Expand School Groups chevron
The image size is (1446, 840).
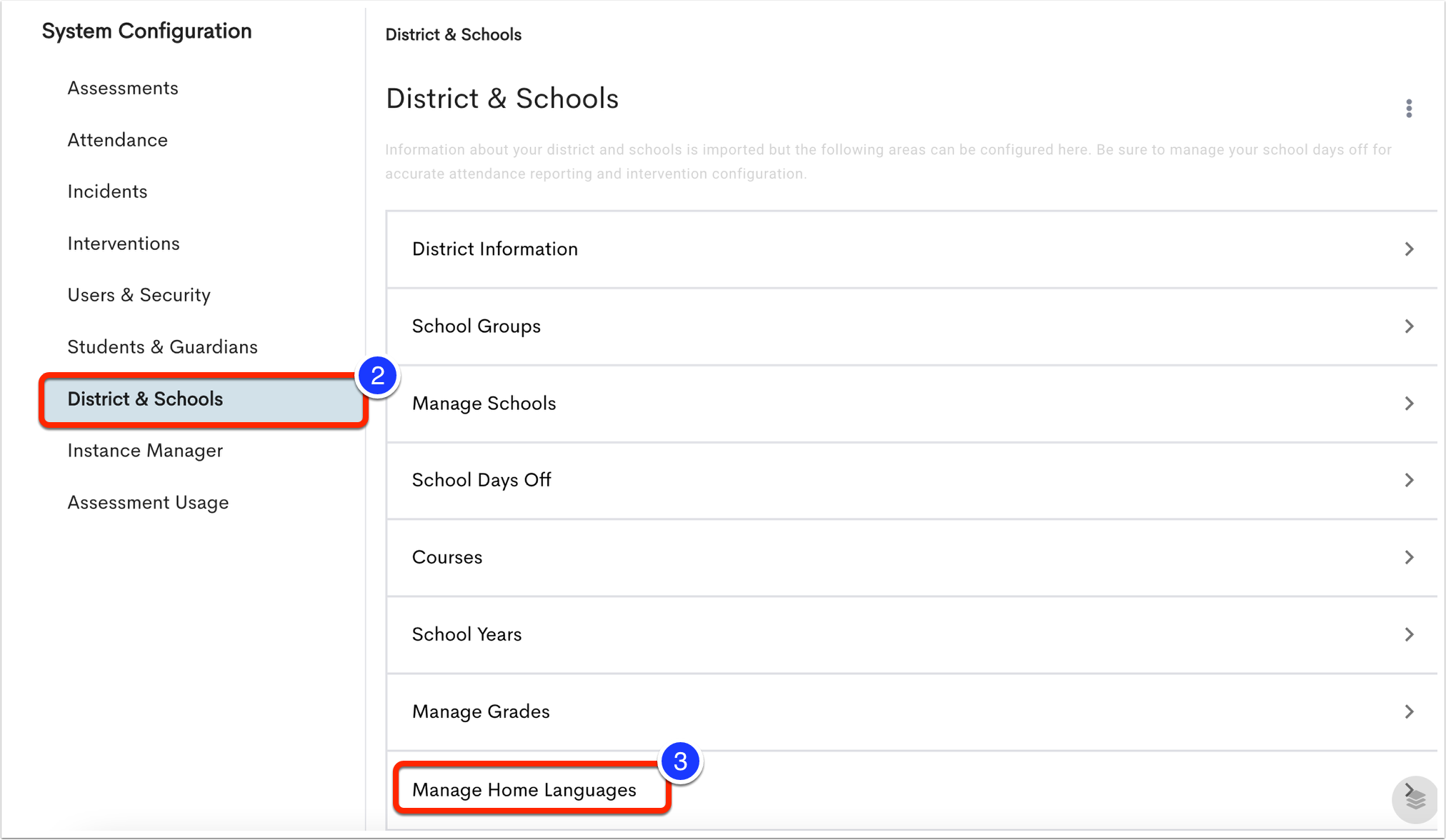[x=1409, y=326]
